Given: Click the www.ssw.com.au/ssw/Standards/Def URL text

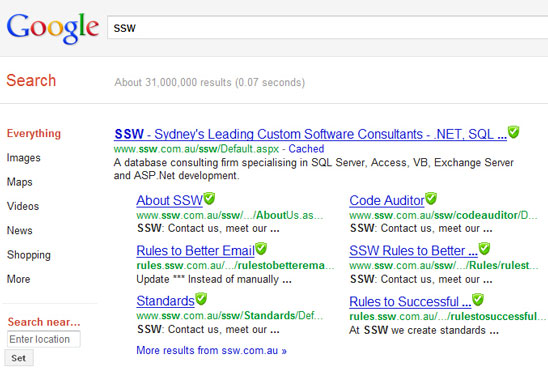Looking at the screenshot, I should [x=230, y=316].
